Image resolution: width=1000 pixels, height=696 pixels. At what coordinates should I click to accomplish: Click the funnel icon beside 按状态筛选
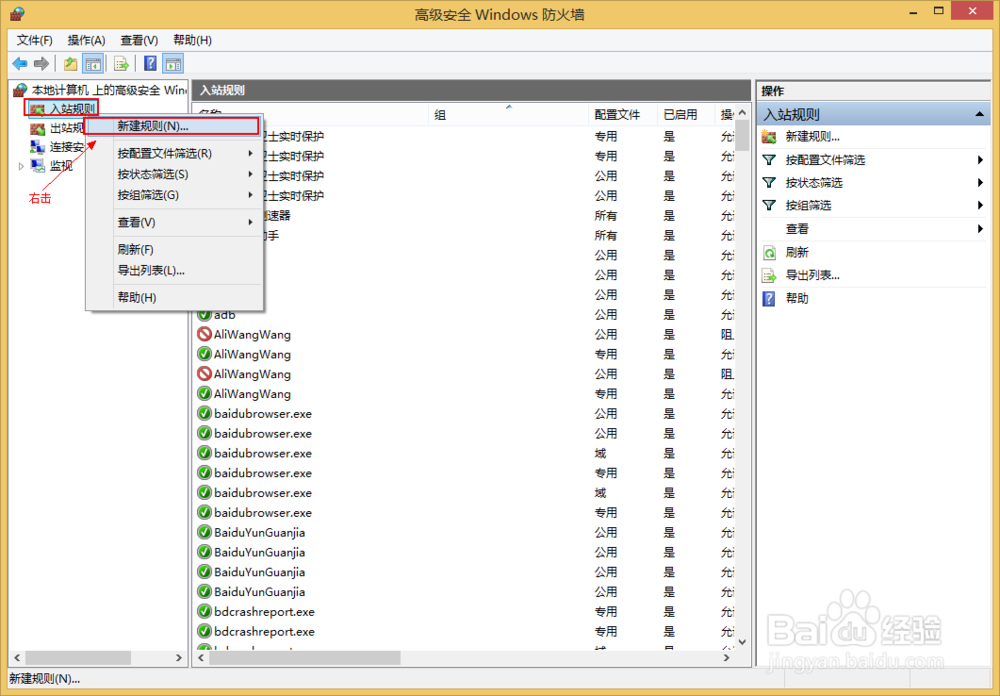click(x=769, y=182)
